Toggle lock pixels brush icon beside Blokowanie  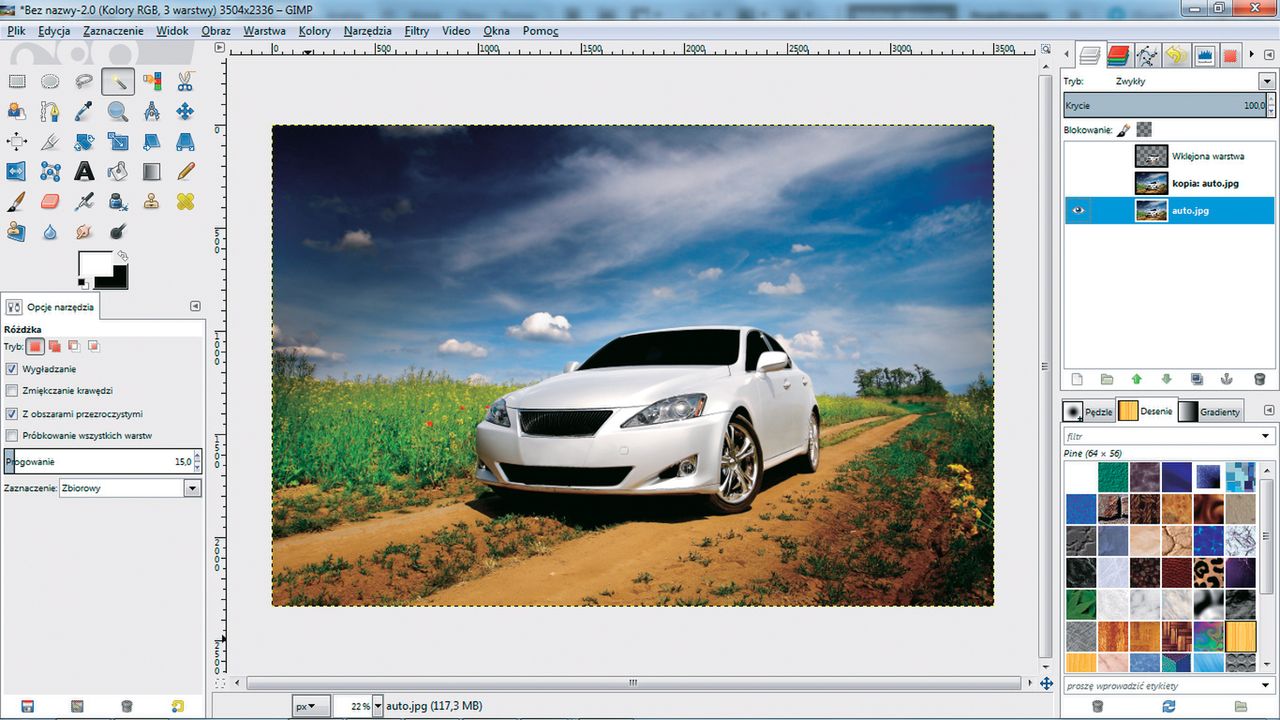click(1124, 130)
